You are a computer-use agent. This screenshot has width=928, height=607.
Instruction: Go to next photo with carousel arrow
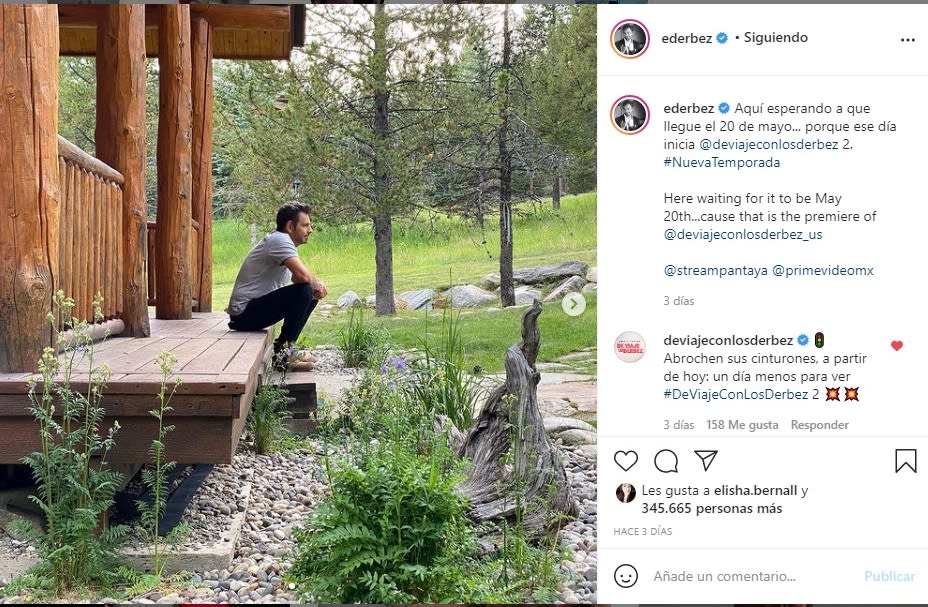pyautogui.click(x=573, y=304)
